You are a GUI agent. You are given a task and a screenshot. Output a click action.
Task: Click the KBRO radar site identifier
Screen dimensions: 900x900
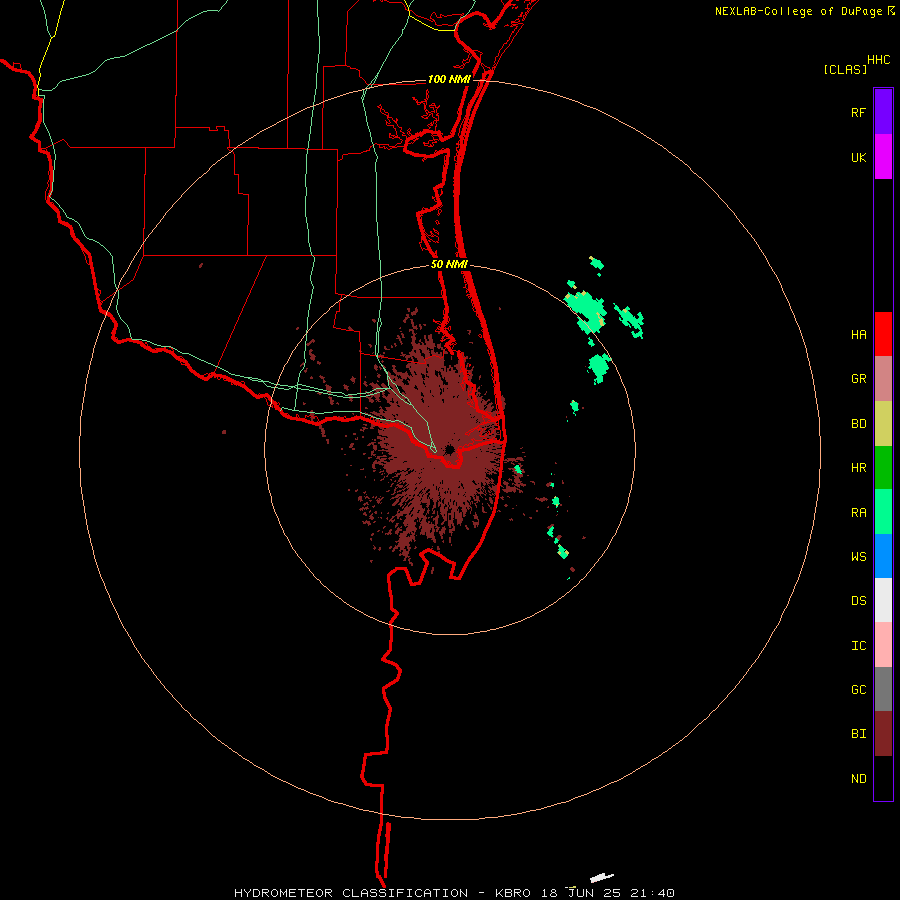515,893
